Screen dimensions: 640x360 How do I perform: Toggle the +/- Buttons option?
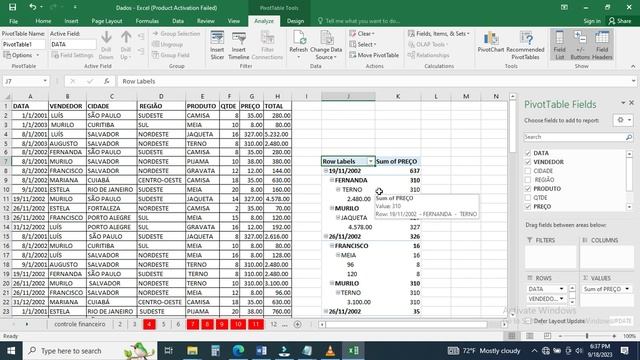[580, 45]
